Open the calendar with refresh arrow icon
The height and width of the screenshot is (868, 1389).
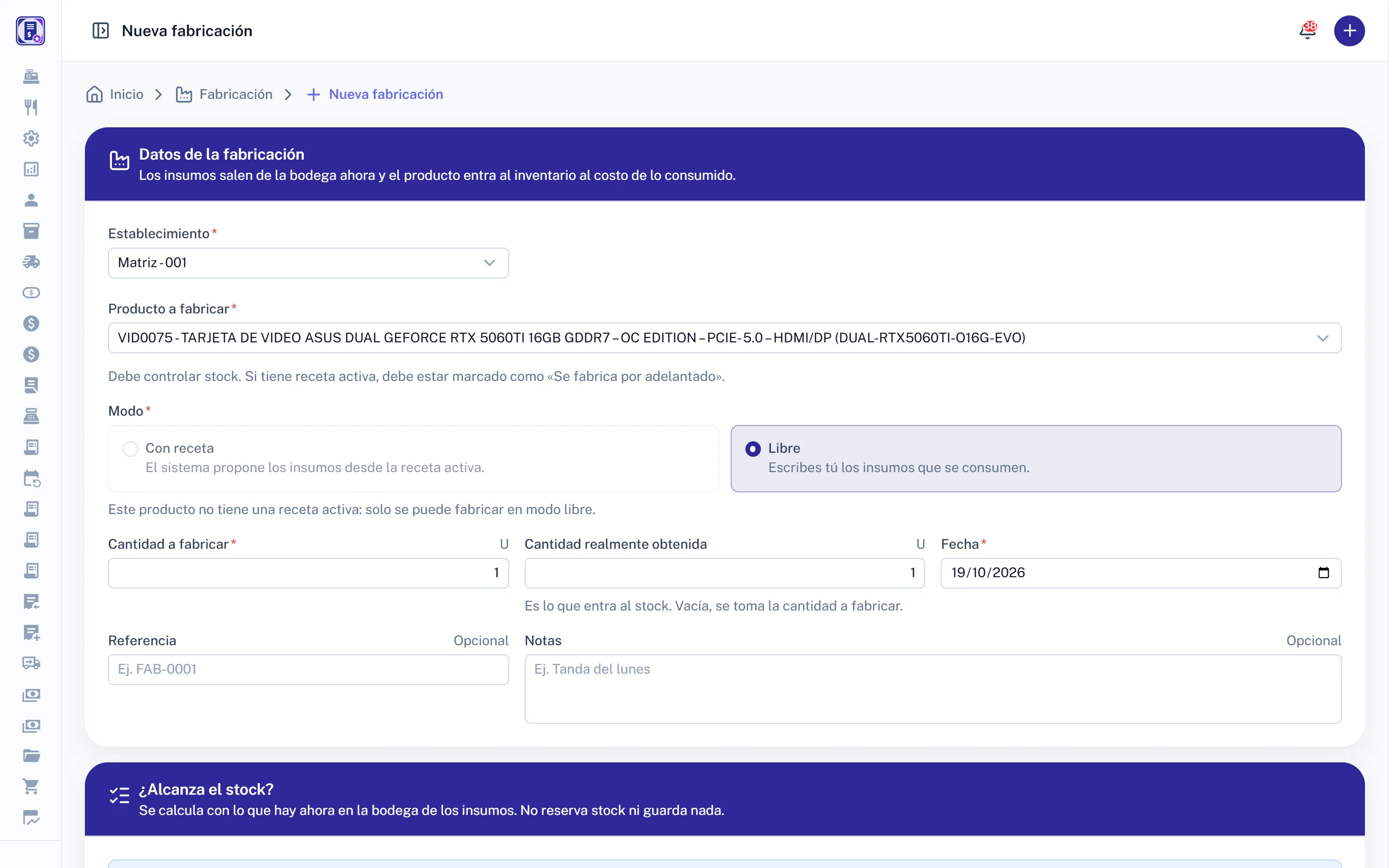[x=31, y=478]
